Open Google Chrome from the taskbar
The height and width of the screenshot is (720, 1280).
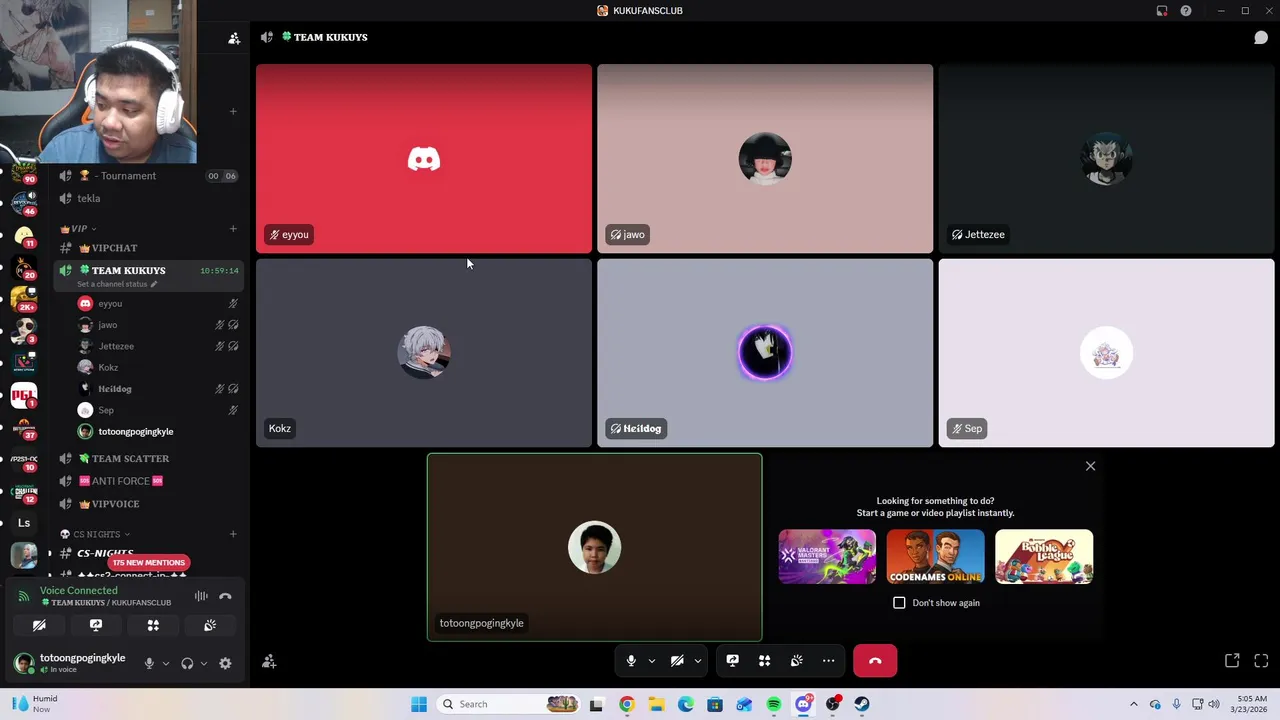(x=626, y=704)
